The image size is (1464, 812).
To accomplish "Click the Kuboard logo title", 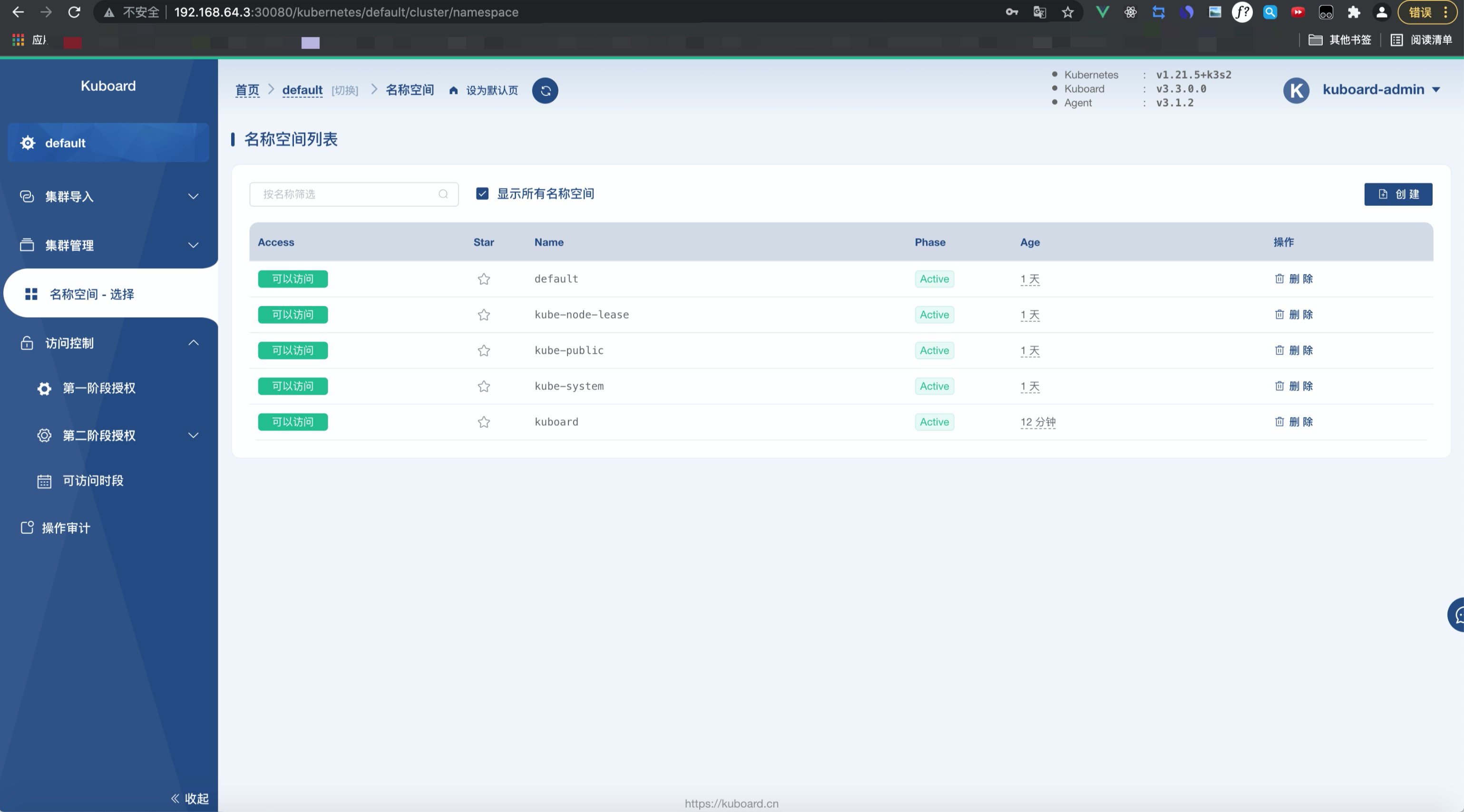I will click(108, 86).
